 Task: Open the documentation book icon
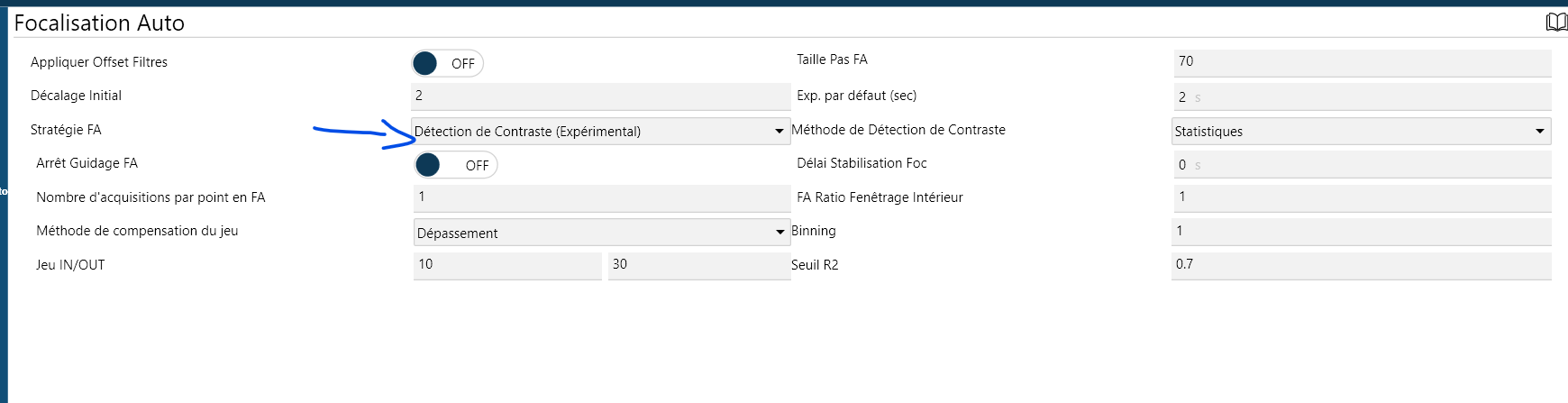tap(1556, 23)
